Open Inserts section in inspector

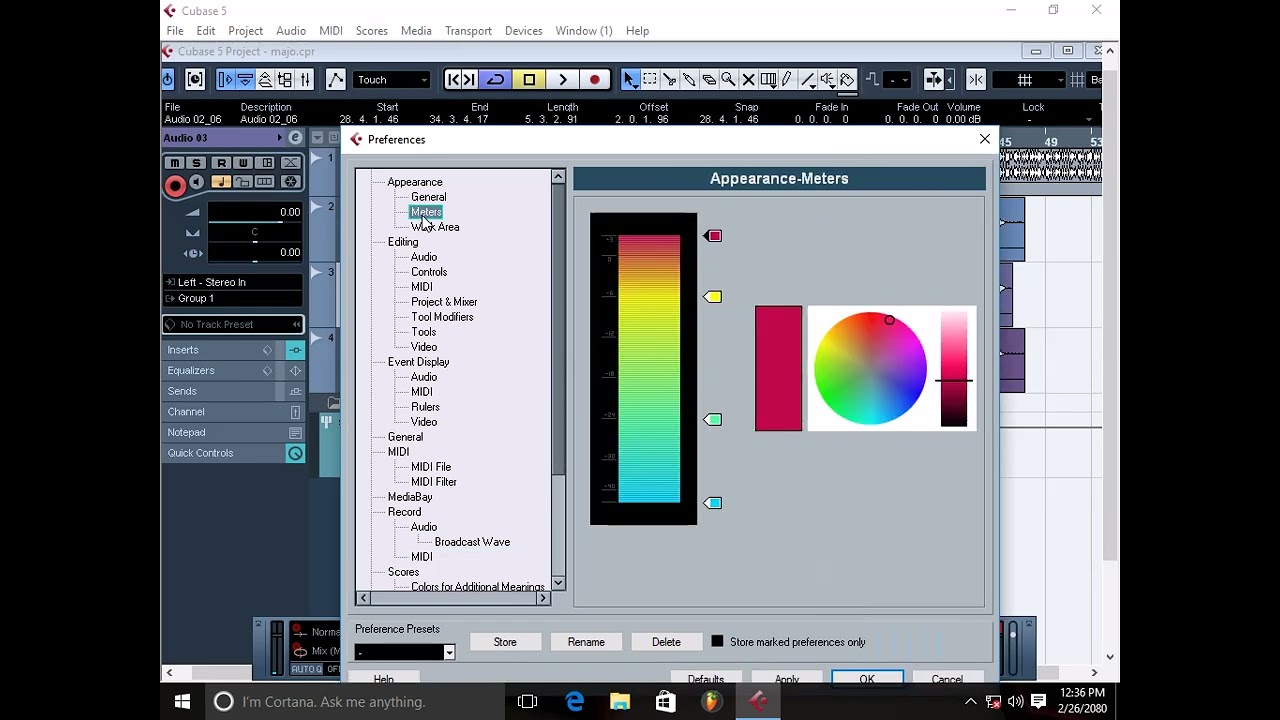[183, 350]
